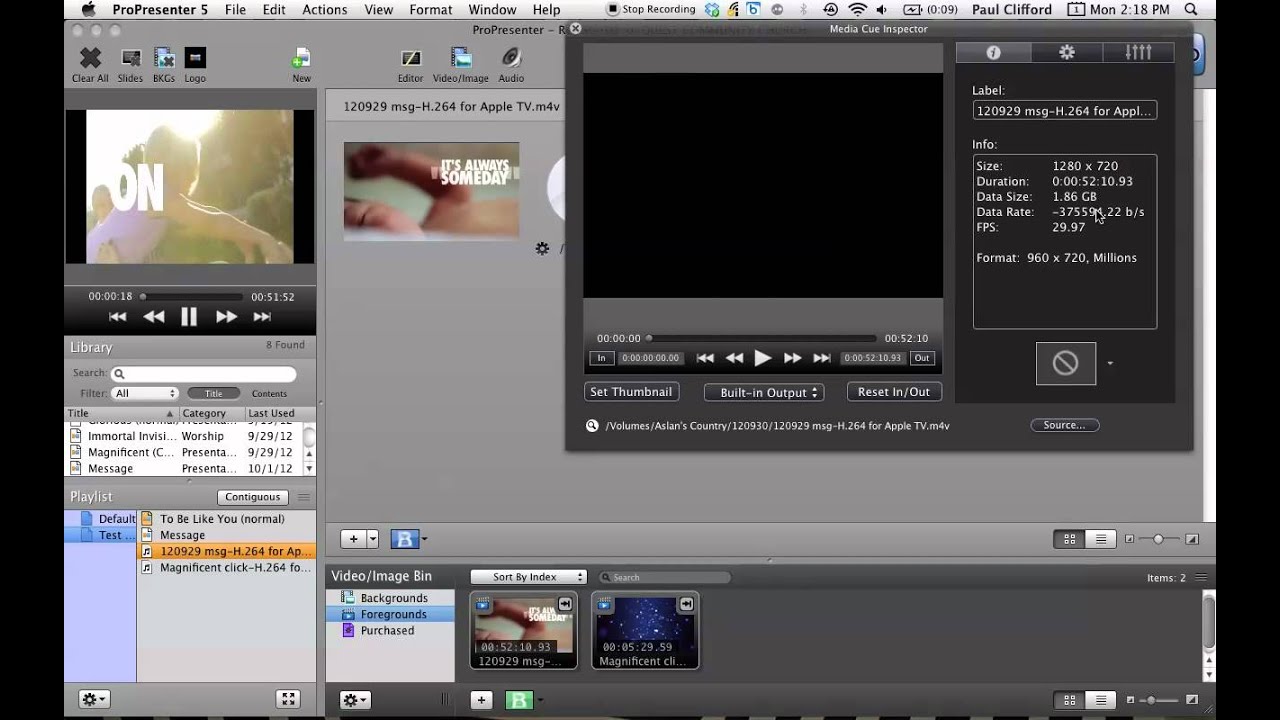Switch slide area to grid view
The width and height of the screenshot is (1280, 720).
pos(1069,539)
